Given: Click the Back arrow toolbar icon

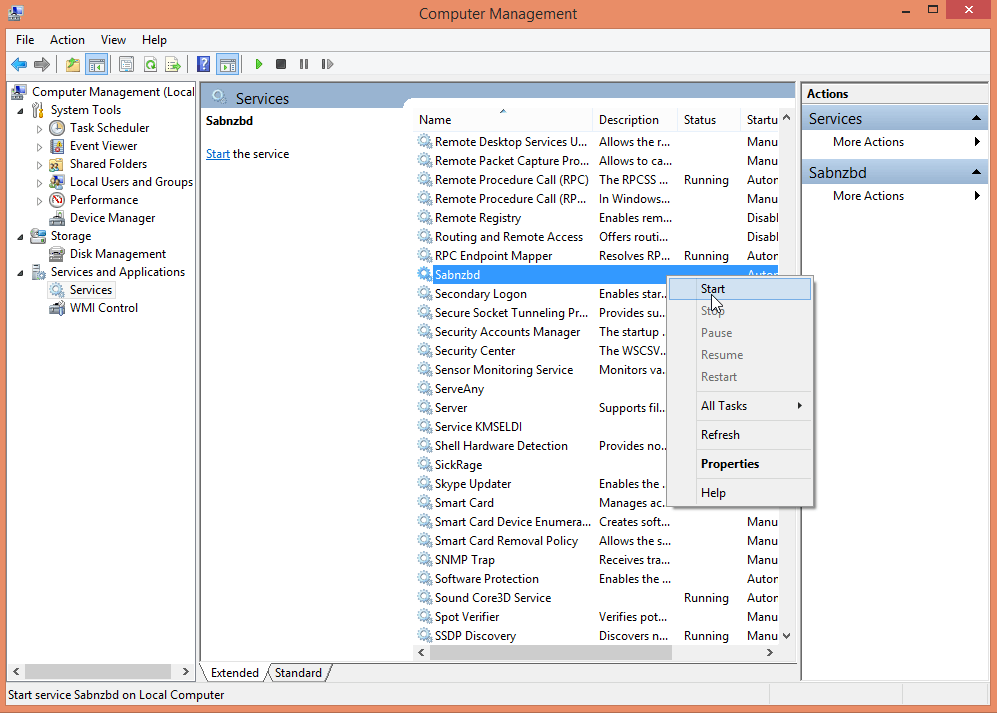Looking at the screenshot, I should coord(18,64).
